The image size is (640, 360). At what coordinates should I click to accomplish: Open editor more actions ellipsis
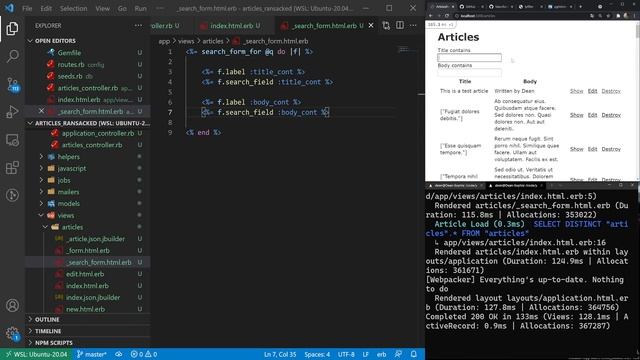[x=413, y=25]
